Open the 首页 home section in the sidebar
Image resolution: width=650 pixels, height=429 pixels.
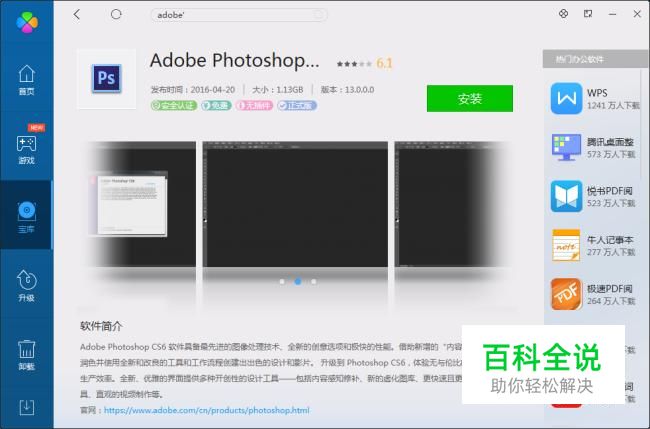[27, 80]
